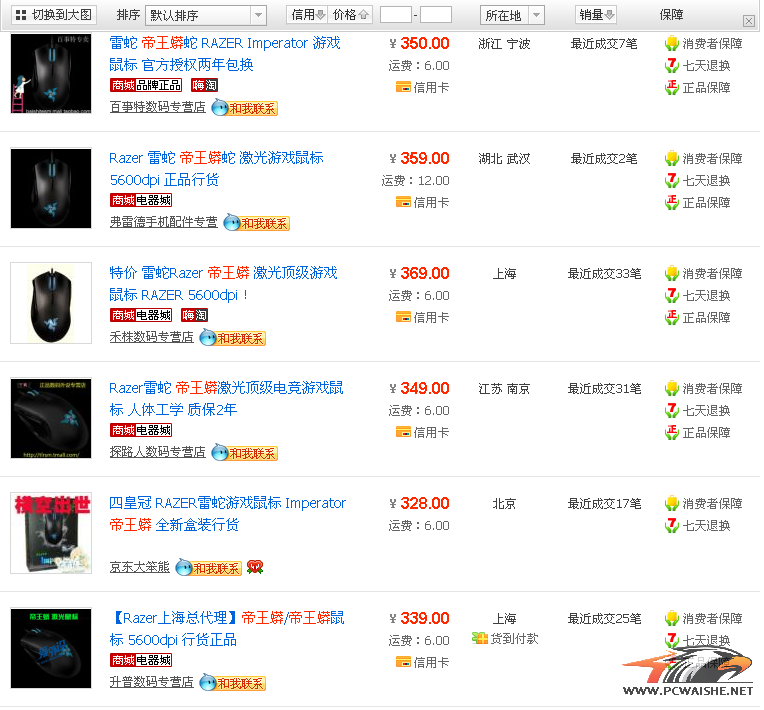Viewport: 764px width, 710px height.
Task: Open listing 四皇冠 RAZER雷蛇游戏鼠标 Imperator
Action: pos(228,514)
